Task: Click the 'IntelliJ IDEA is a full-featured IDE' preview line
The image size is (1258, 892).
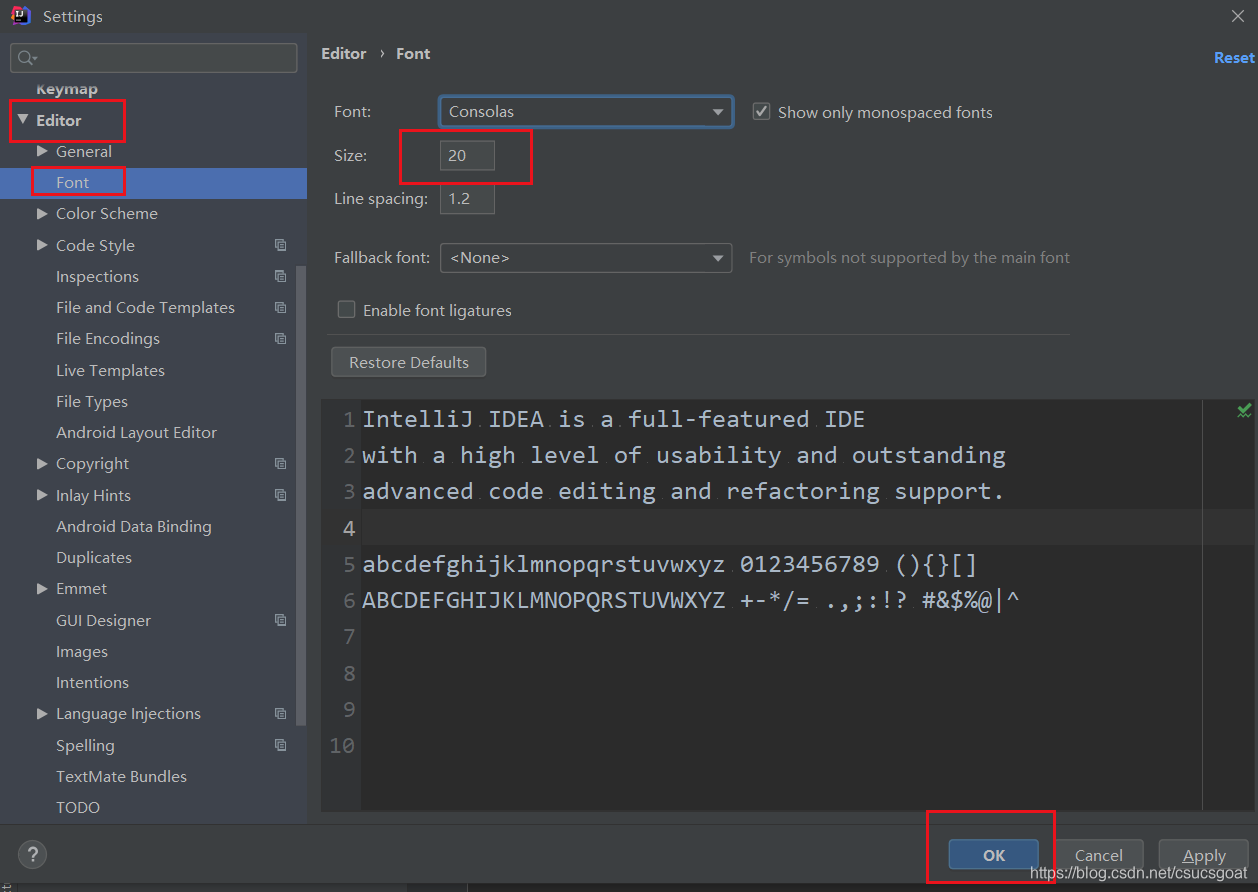Action: pyautogui.click(x=613, y=419)
